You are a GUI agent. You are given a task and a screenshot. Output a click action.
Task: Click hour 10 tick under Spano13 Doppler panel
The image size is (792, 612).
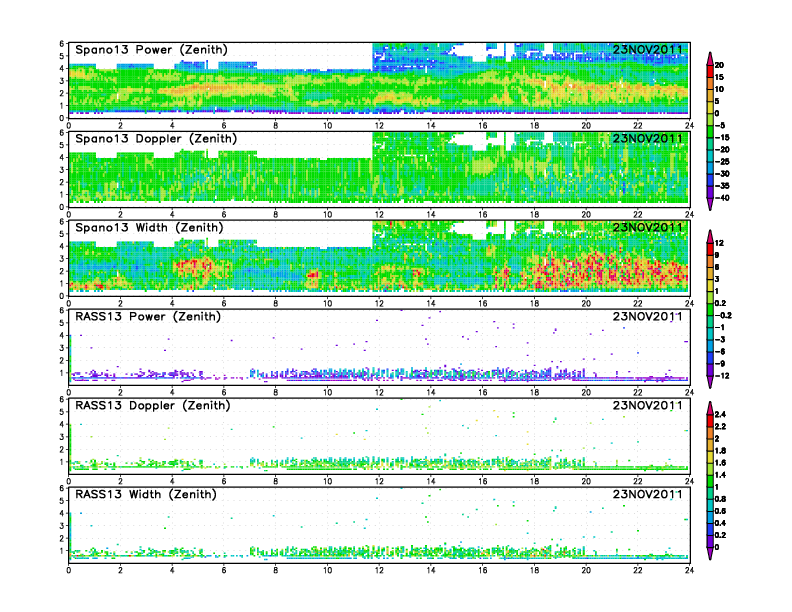pyautogui.click(x=327, y=214)
